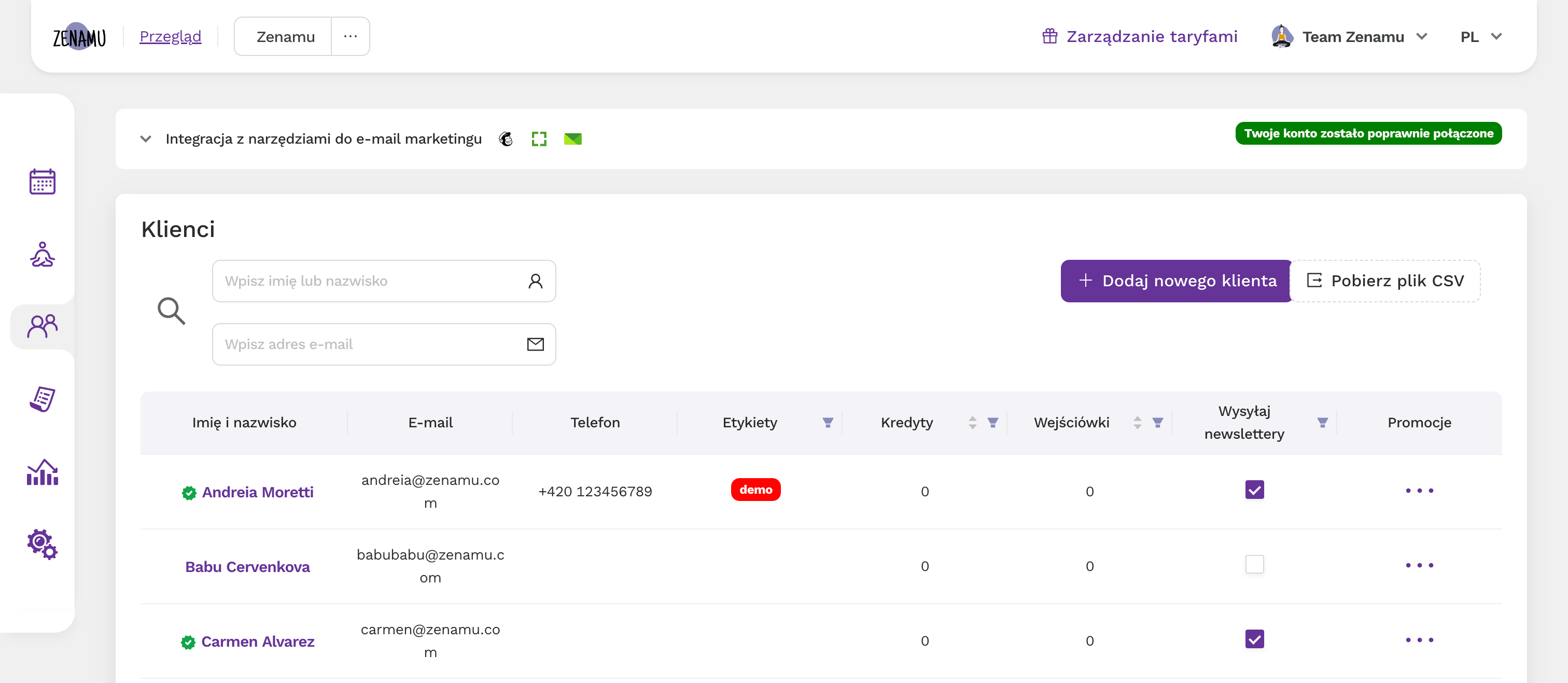This screenshot has width=1568, height=683.
Task: Open promotions menu for Andreia Moretti
Action: [x=1420, y=491]
